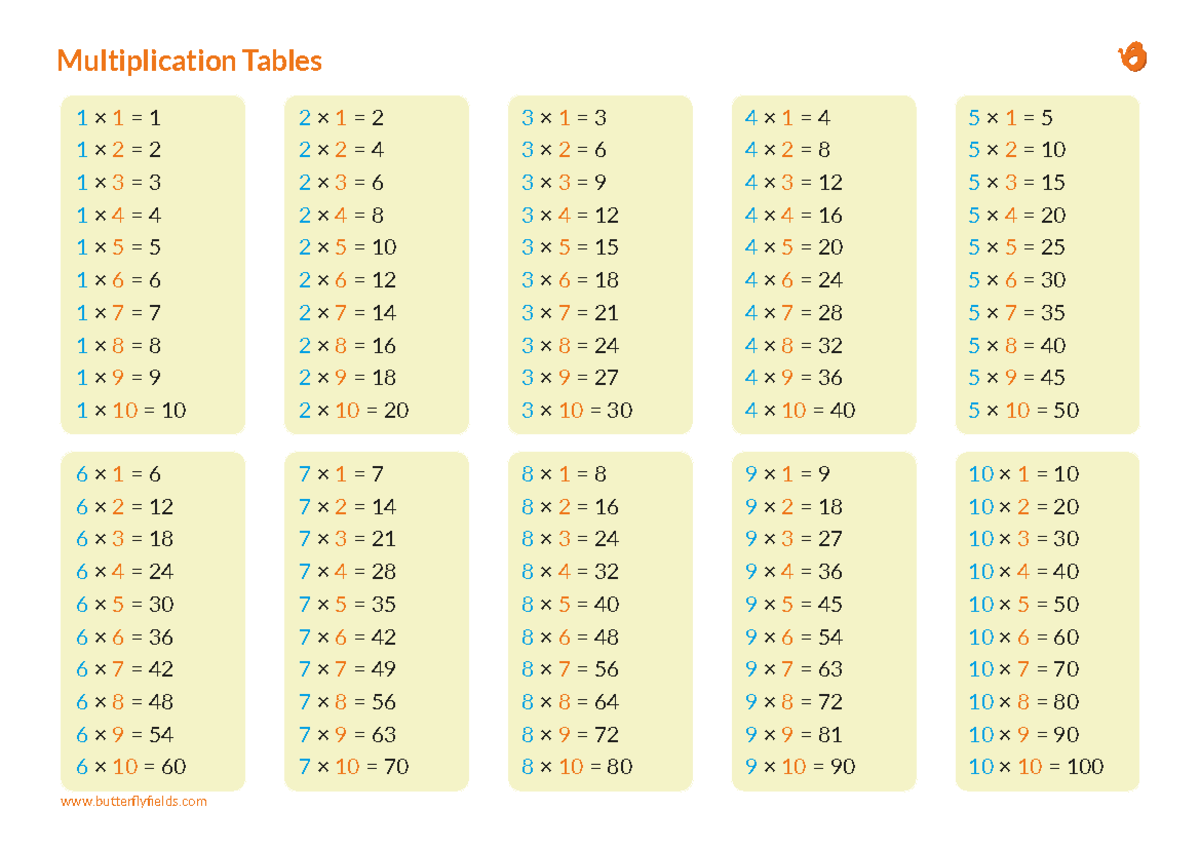Click the line 3 × 1 = 3
The height and width of the screenshot is (849, 1200).
tap(564, 118)
